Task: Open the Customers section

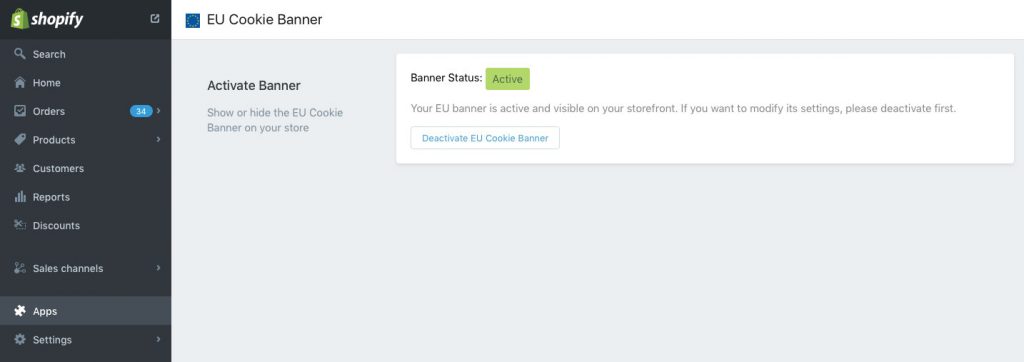Action: (x=86, y=169)
